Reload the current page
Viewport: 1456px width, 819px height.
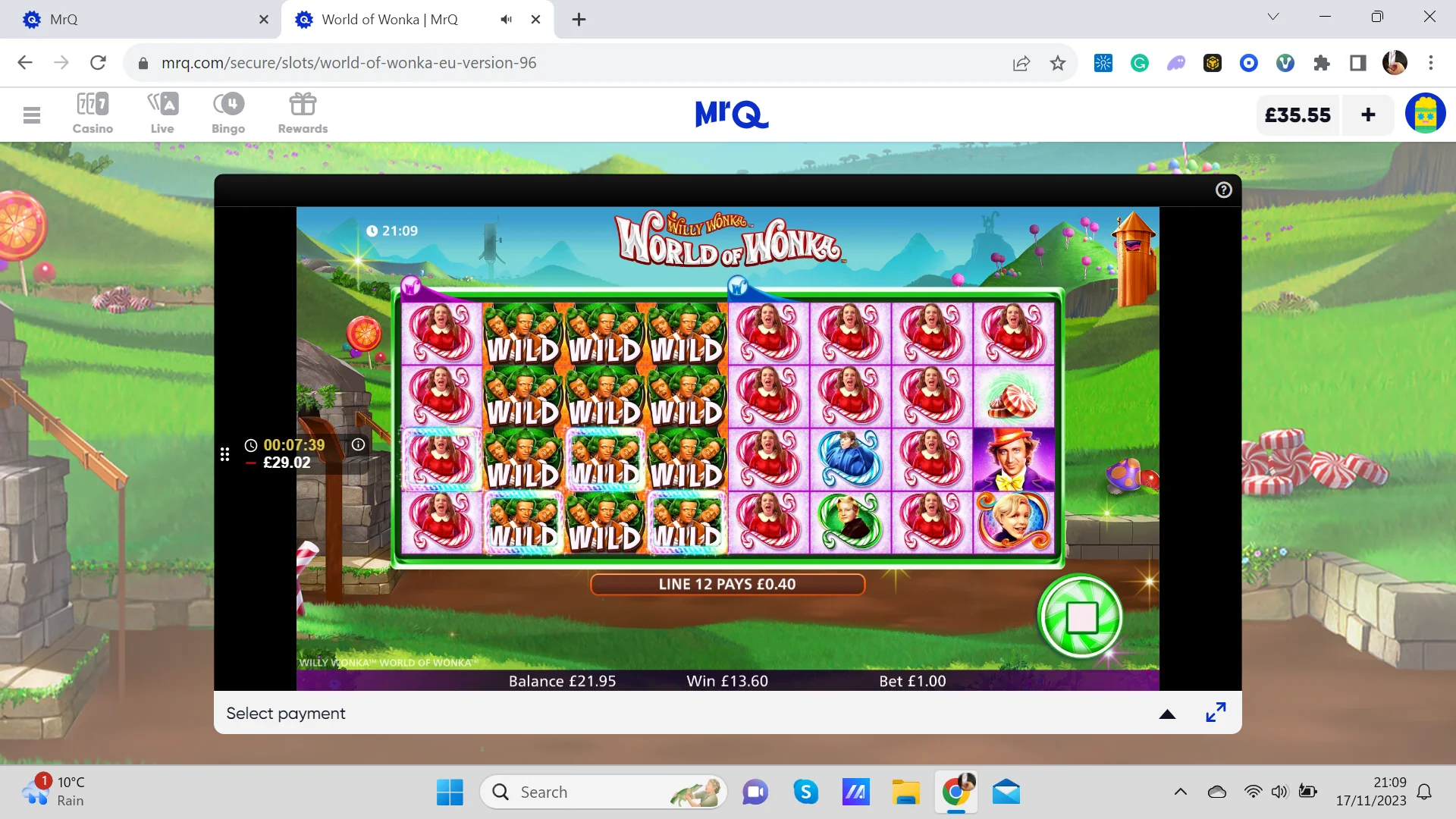[x=98, y=63]
